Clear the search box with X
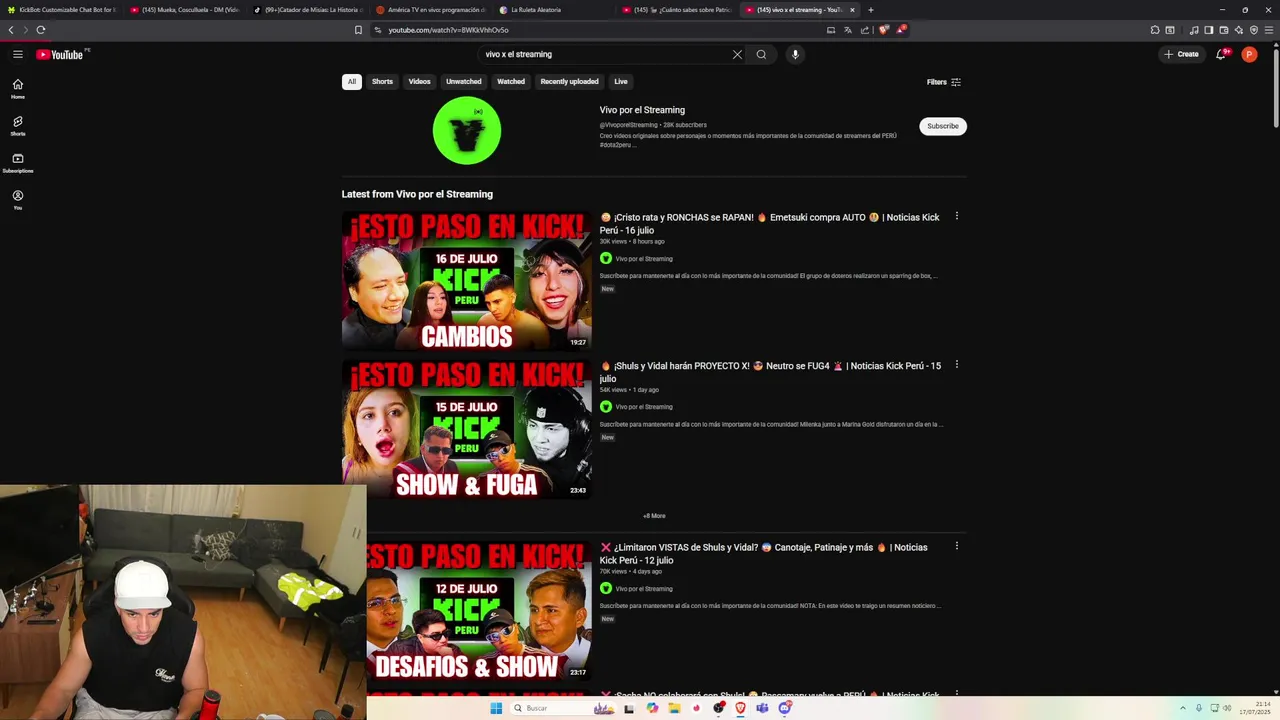Screen dimensions: 1280x720 tap(737, 54)
